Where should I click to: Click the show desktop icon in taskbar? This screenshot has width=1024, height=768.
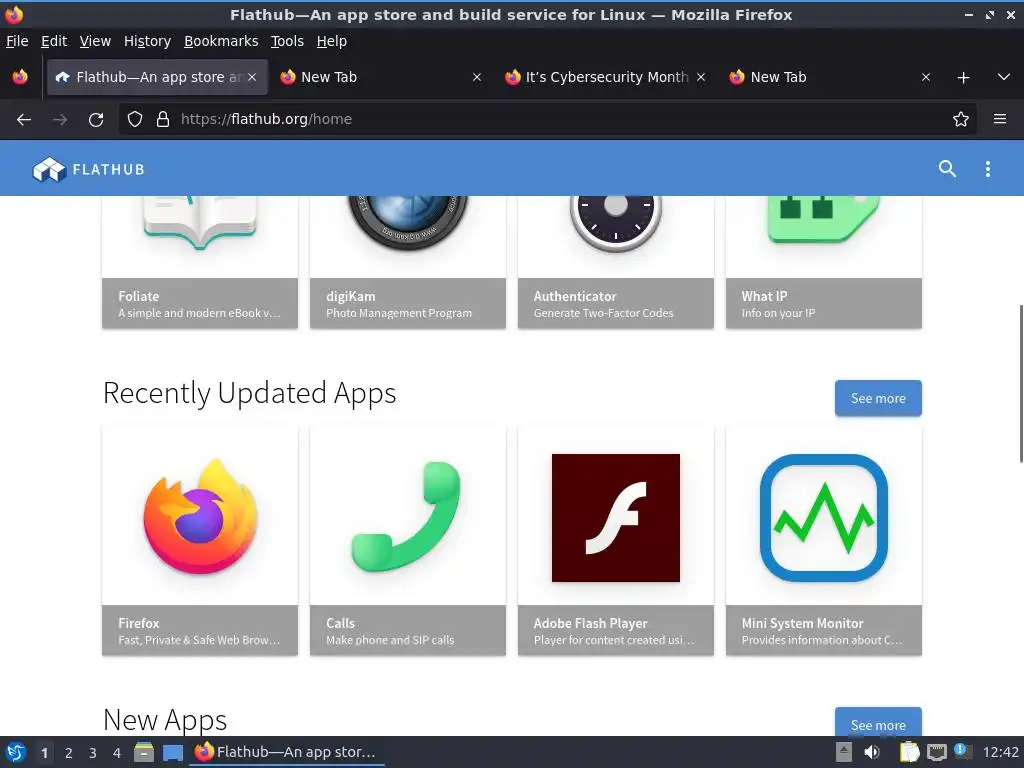click(172, 752)
